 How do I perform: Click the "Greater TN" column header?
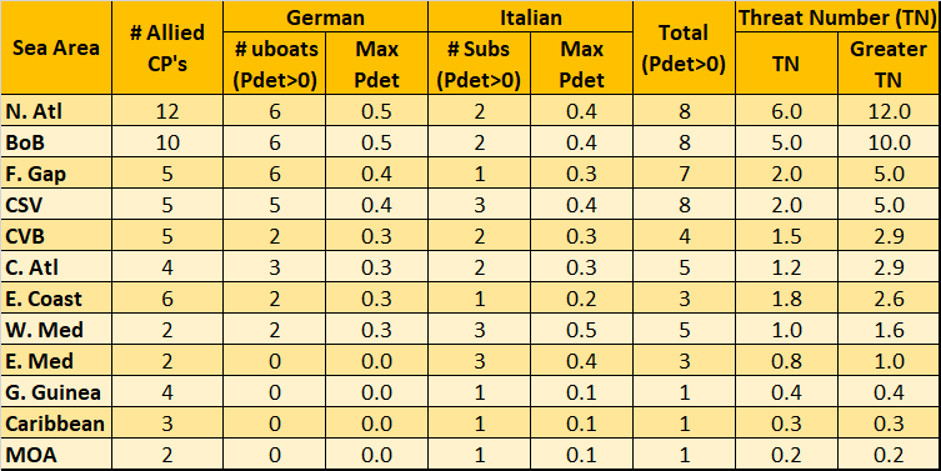[887, 64]
